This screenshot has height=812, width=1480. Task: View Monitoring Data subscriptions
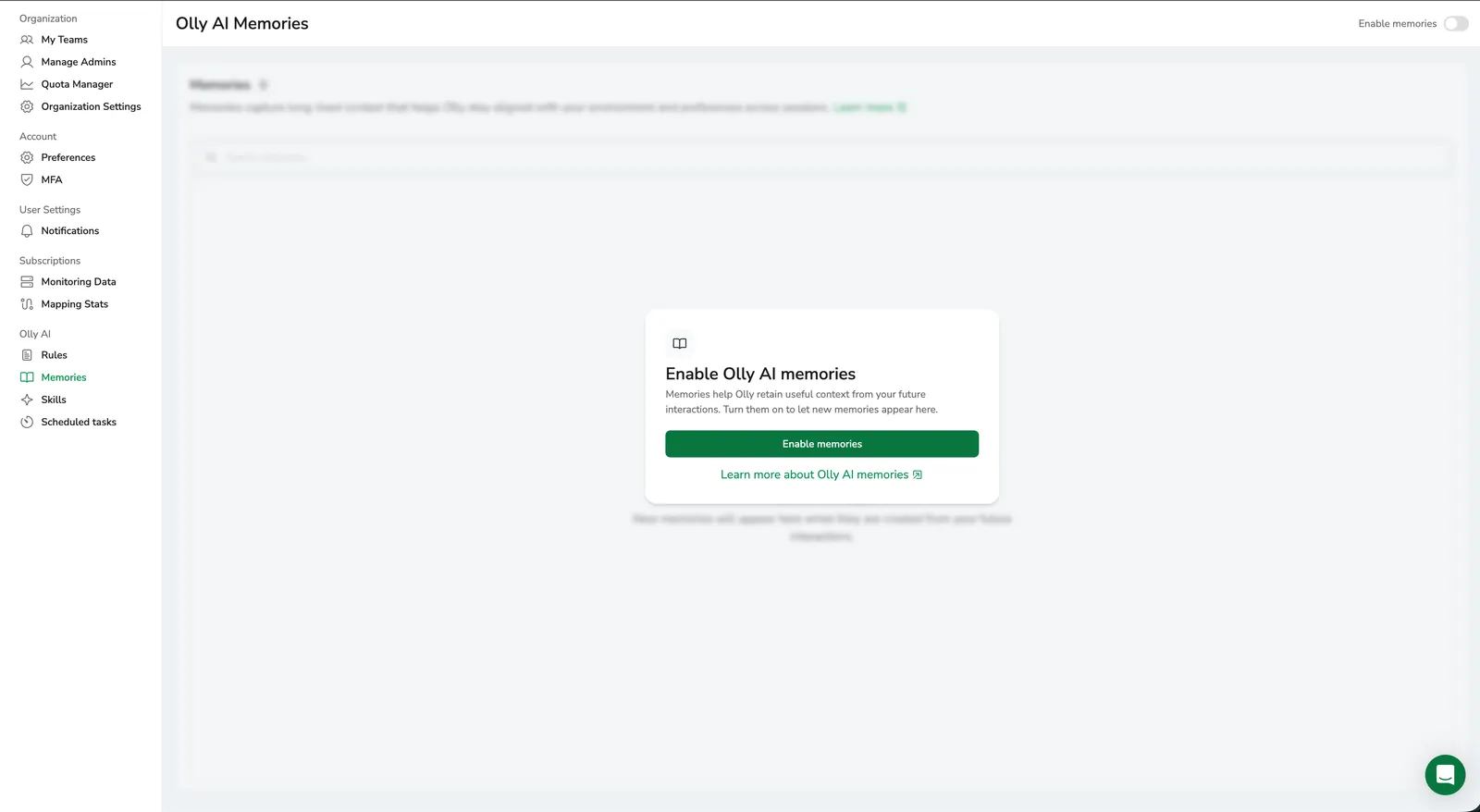(79, 282)
